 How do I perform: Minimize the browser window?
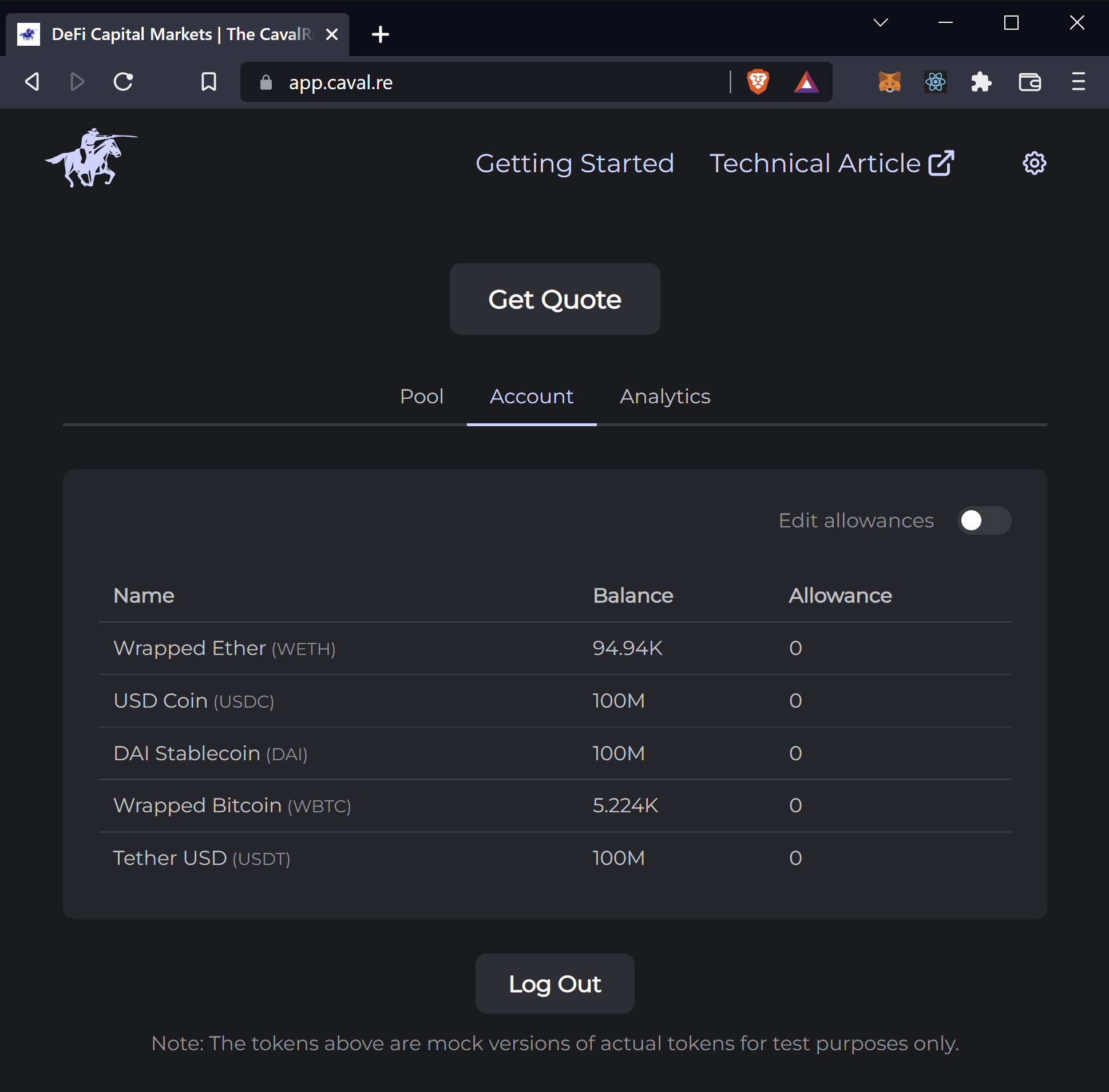(945, 22)
